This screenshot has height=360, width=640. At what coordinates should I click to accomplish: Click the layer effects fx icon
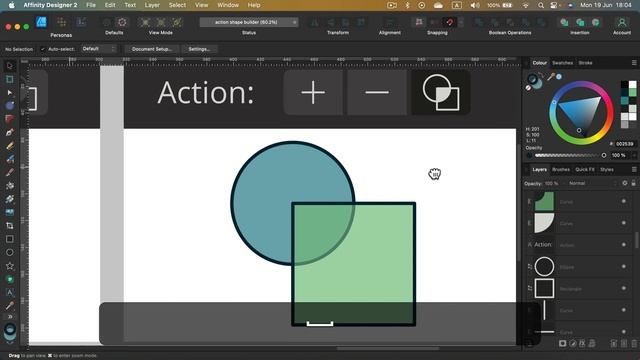tap(582, 344)
